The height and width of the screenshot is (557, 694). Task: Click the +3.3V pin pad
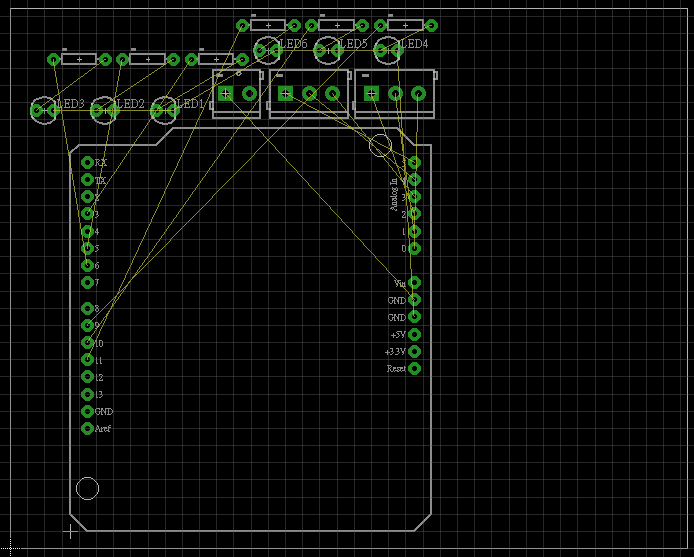click(x=415, y=352)
